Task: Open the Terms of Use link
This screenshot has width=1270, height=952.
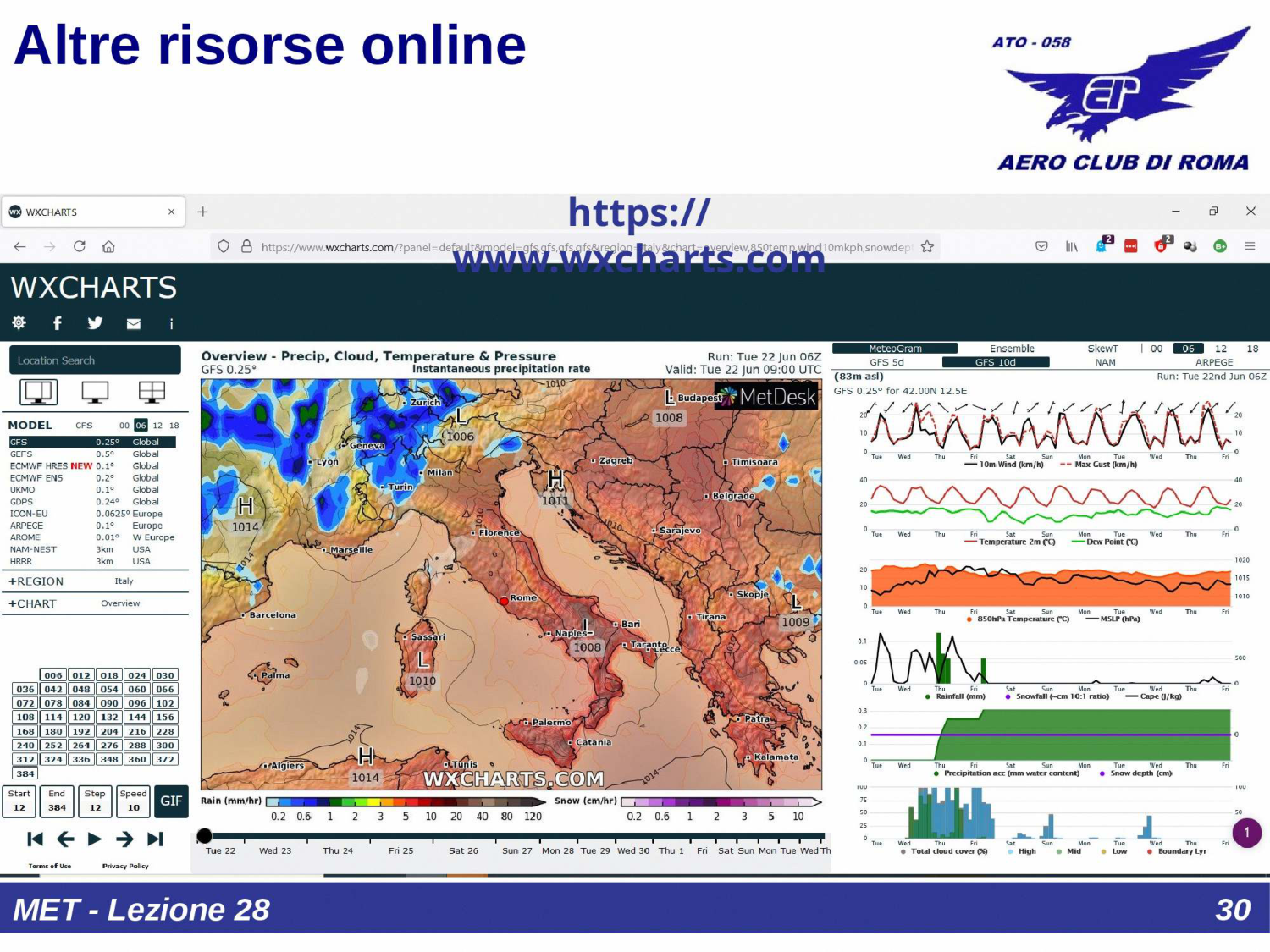Action: pyautogui.click(x=50, y=866)
